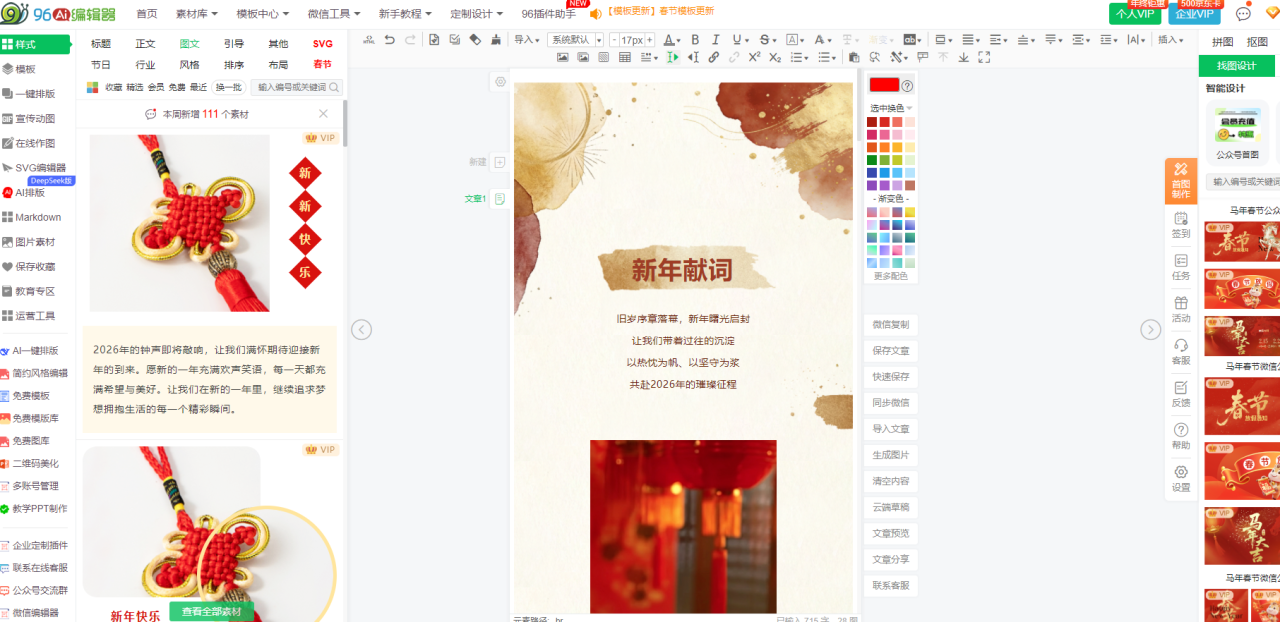Image resolution: width=1280 pixels, height=622 pixels.
Task: Click the undo arrow in the toolbar
Action: coord(389,40)
